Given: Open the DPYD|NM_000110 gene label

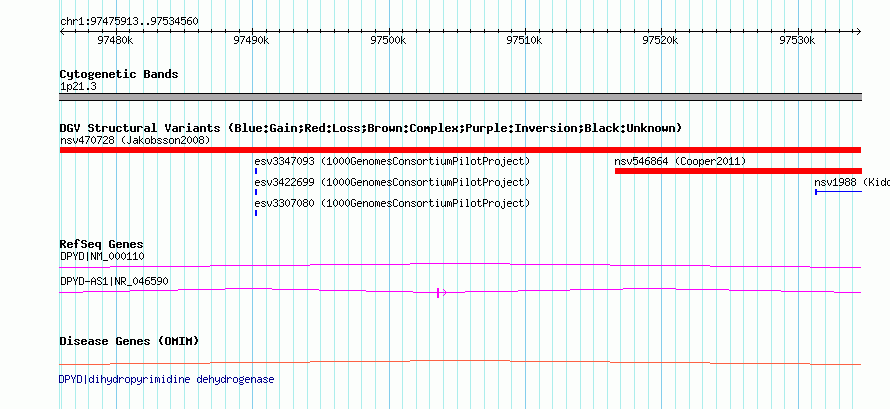Looking at the screenshot, I should coord(102,256).
